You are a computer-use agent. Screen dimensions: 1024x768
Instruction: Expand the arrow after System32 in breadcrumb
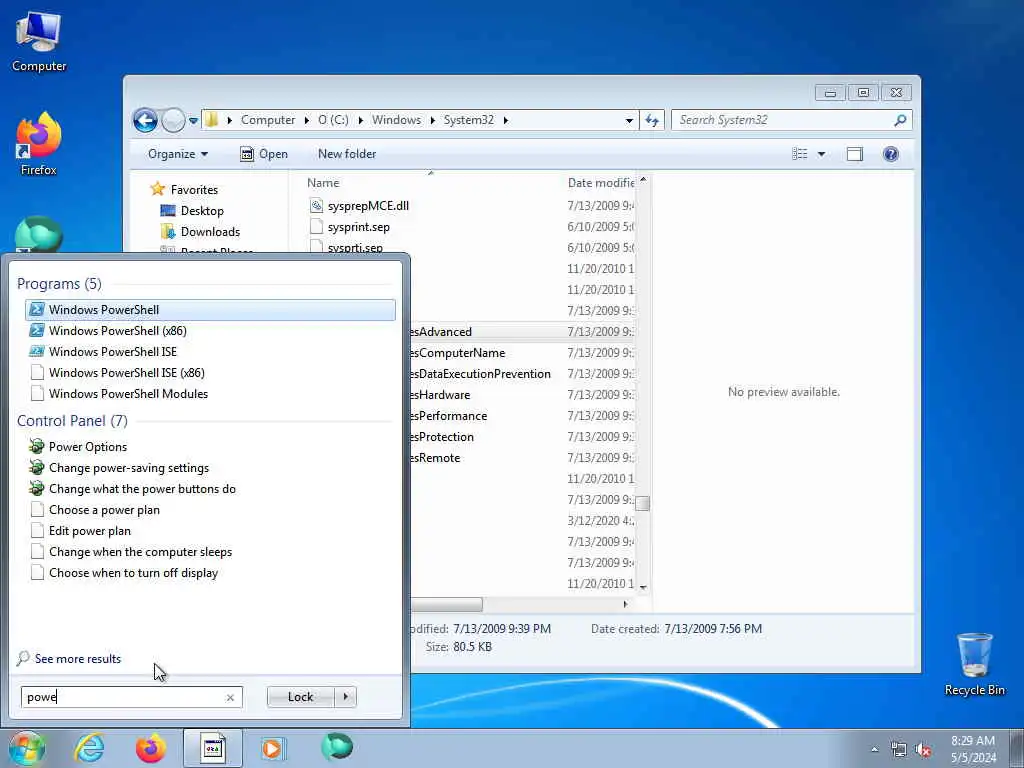click(506, 120)
